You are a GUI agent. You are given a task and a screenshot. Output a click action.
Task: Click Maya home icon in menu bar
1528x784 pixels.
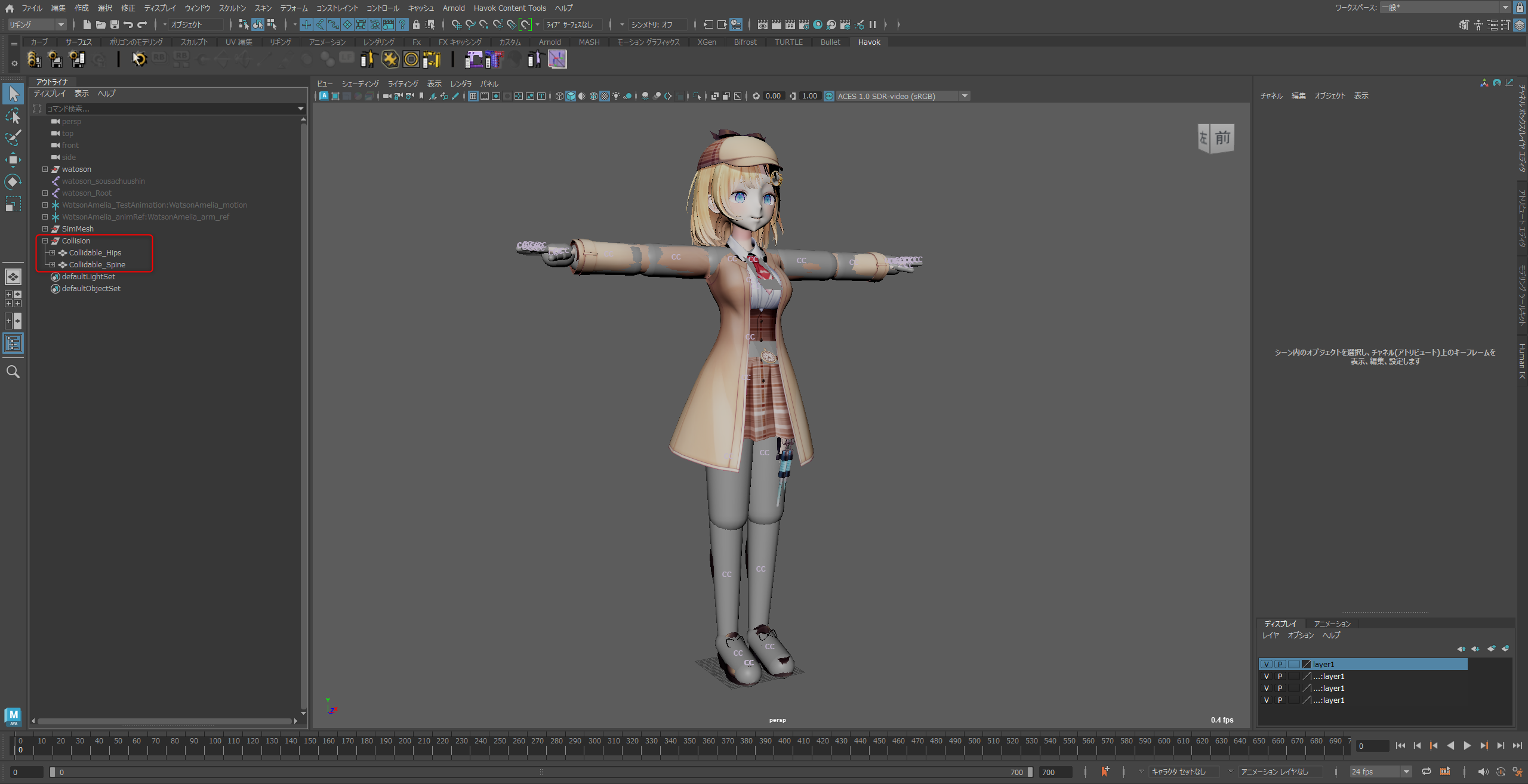pos(9,8)
